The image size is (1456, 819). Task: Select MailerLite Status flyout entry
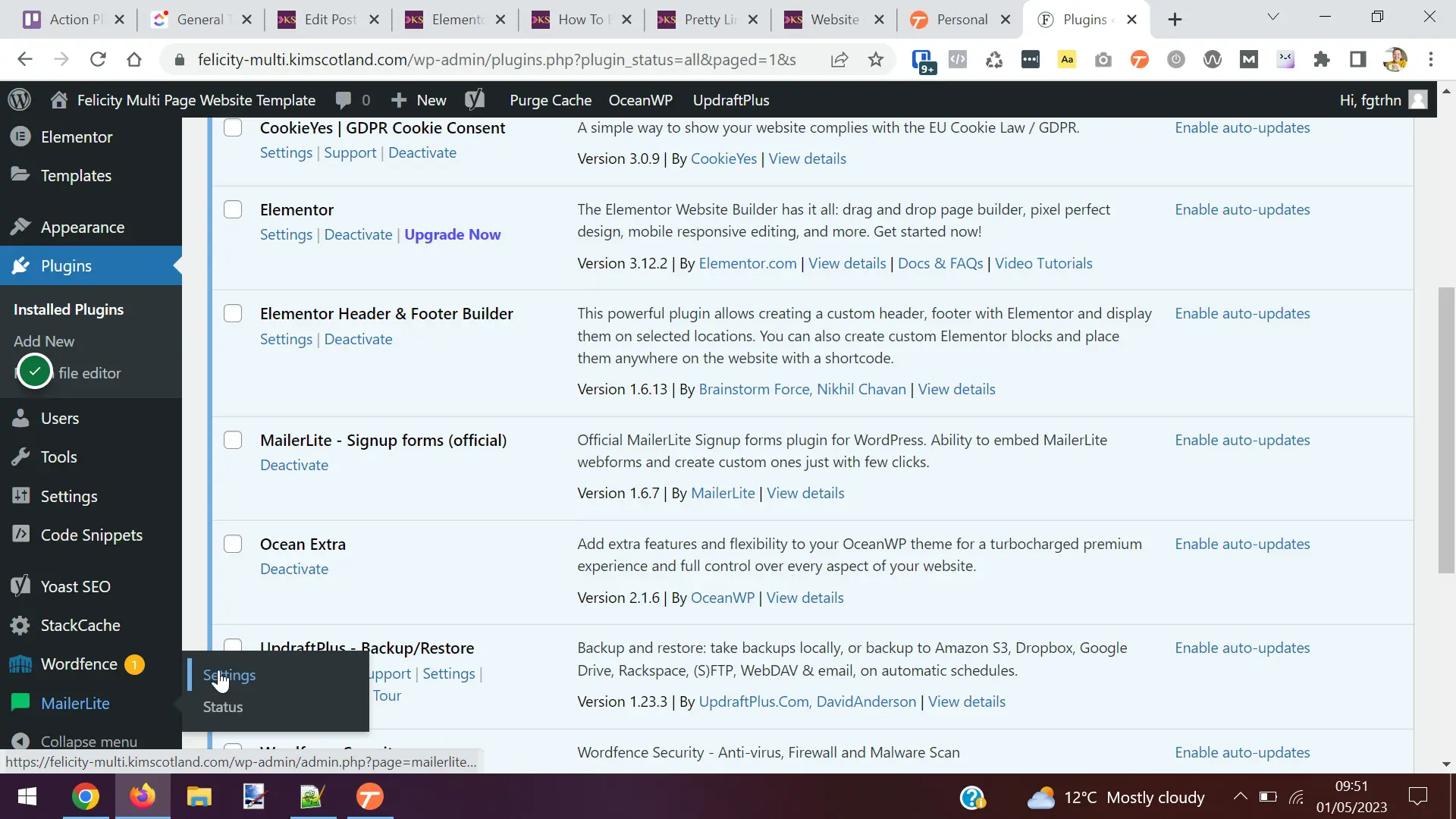223,707
